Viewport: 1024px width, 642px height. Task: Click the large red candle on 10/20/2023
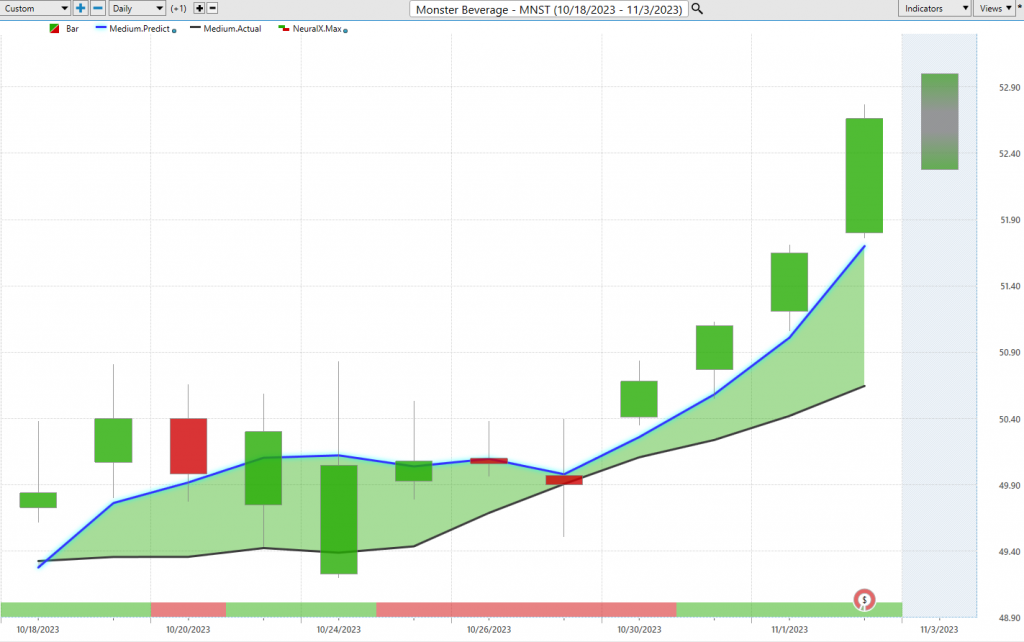pos(188,446)
